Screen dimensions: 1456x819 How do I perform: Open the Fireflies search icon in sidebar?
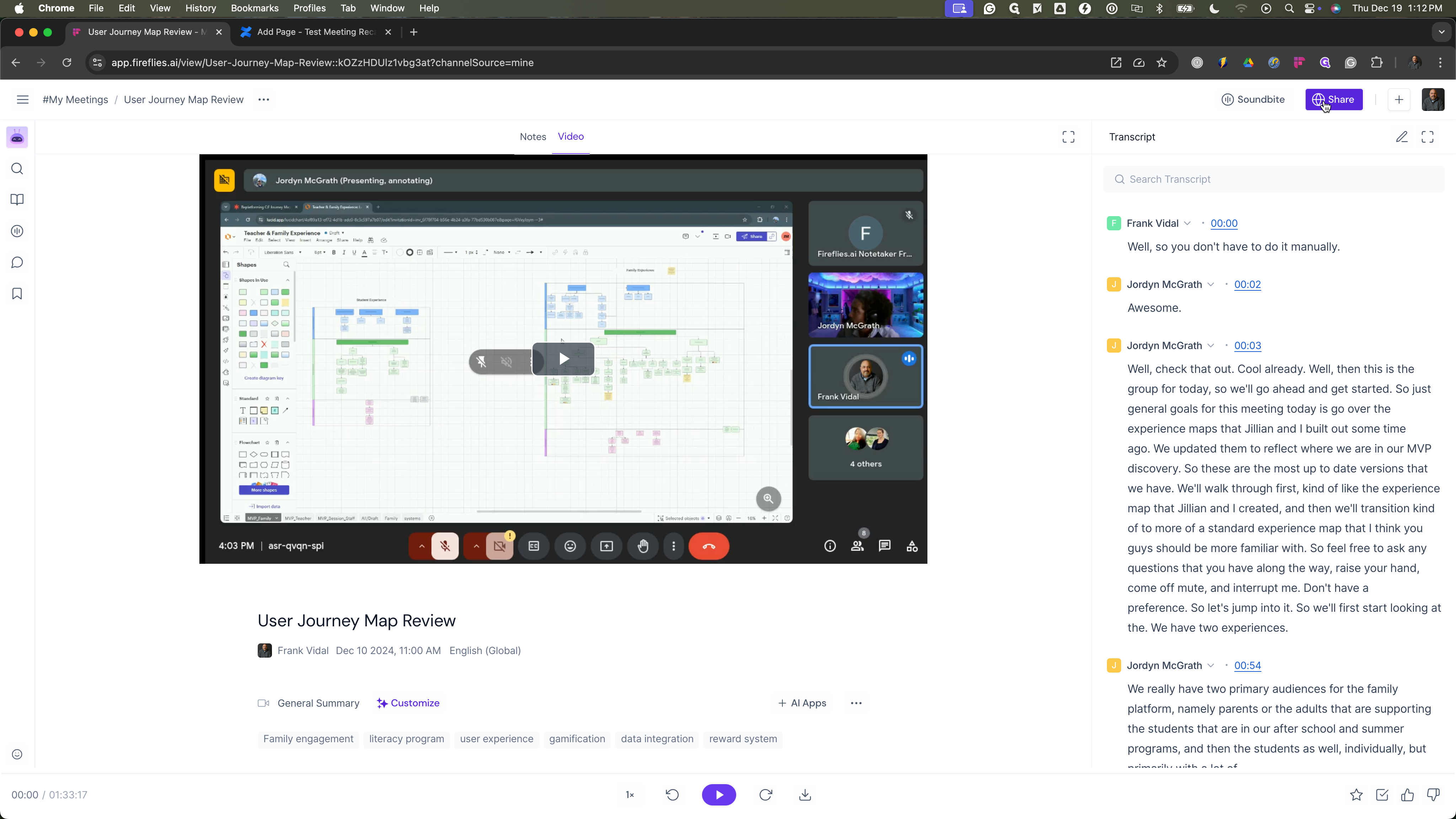[x=17, y=168]
